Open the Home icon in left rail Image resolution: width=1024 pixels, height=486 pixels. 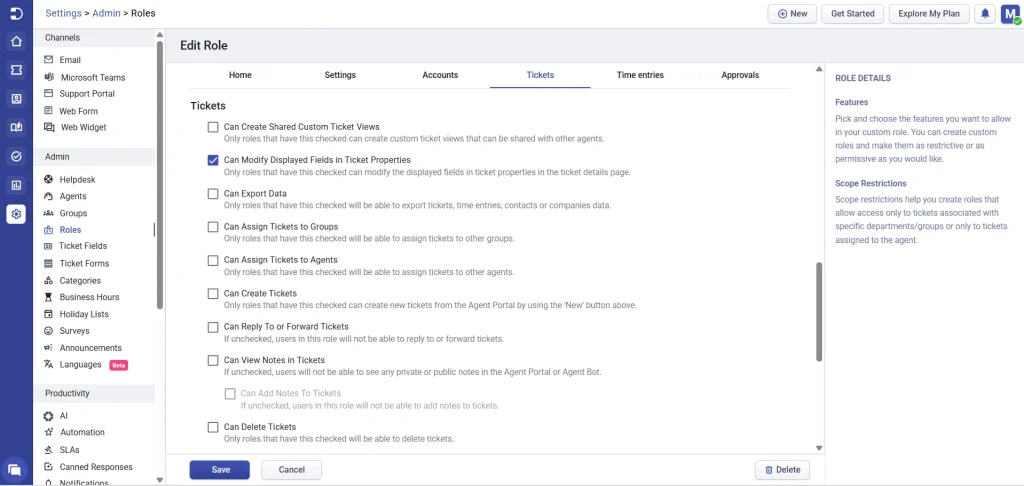coord(16,42)
